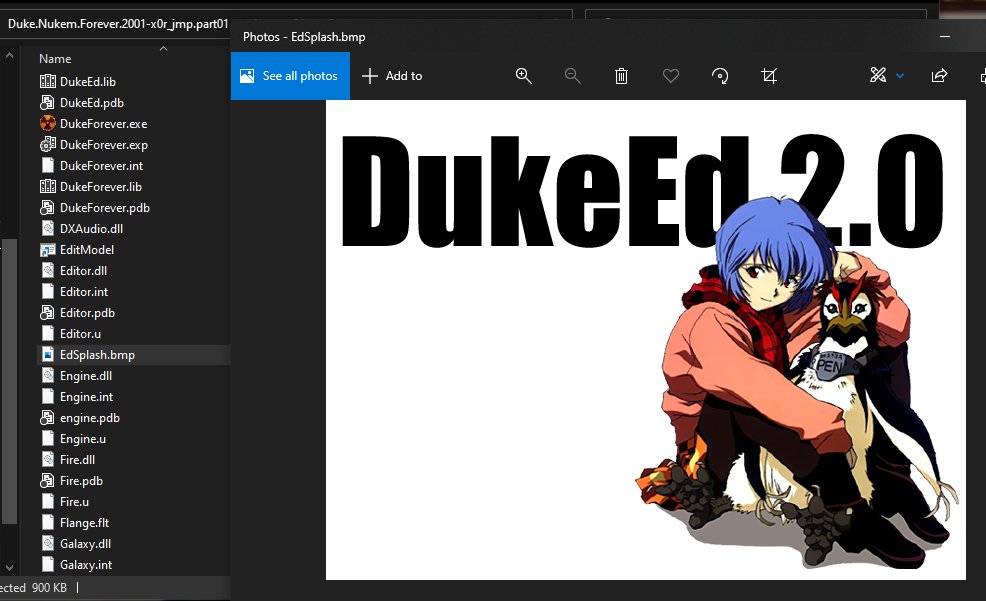Delete the photo with the trash icon
The image size is (986, 601).
pos(621,76)
